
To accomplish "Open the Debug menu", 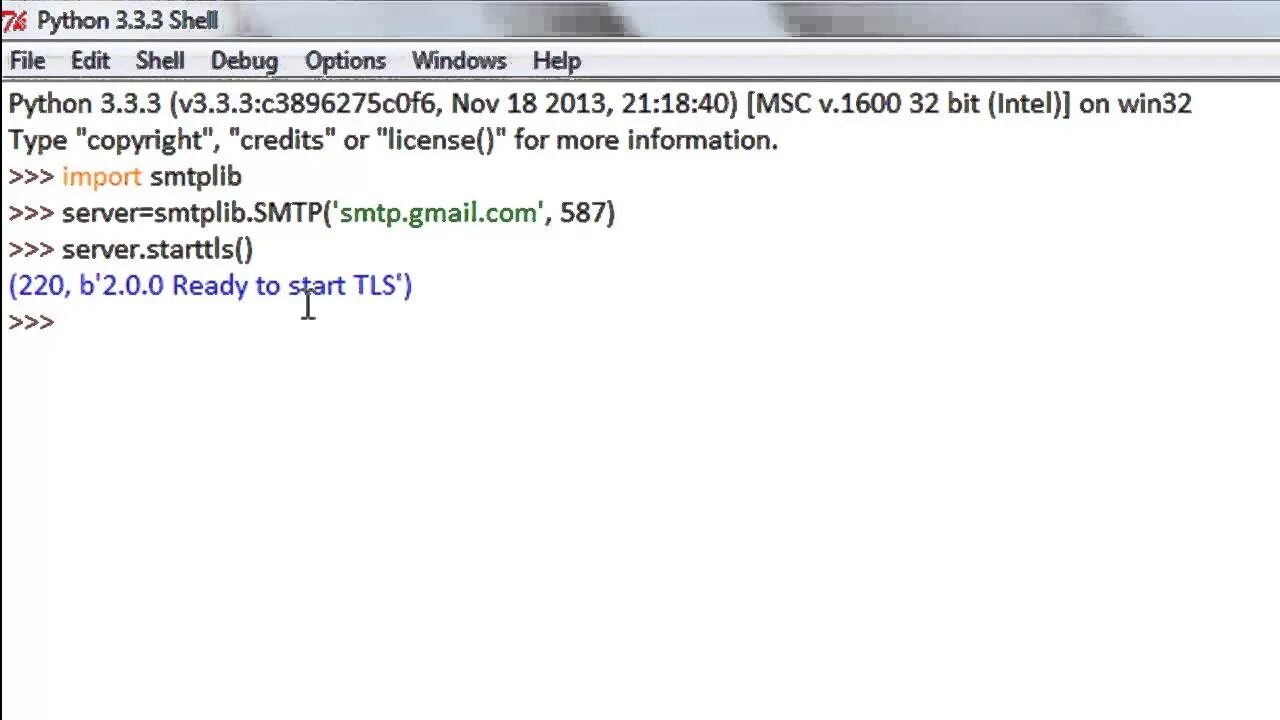I will click(x=244, y=61).
